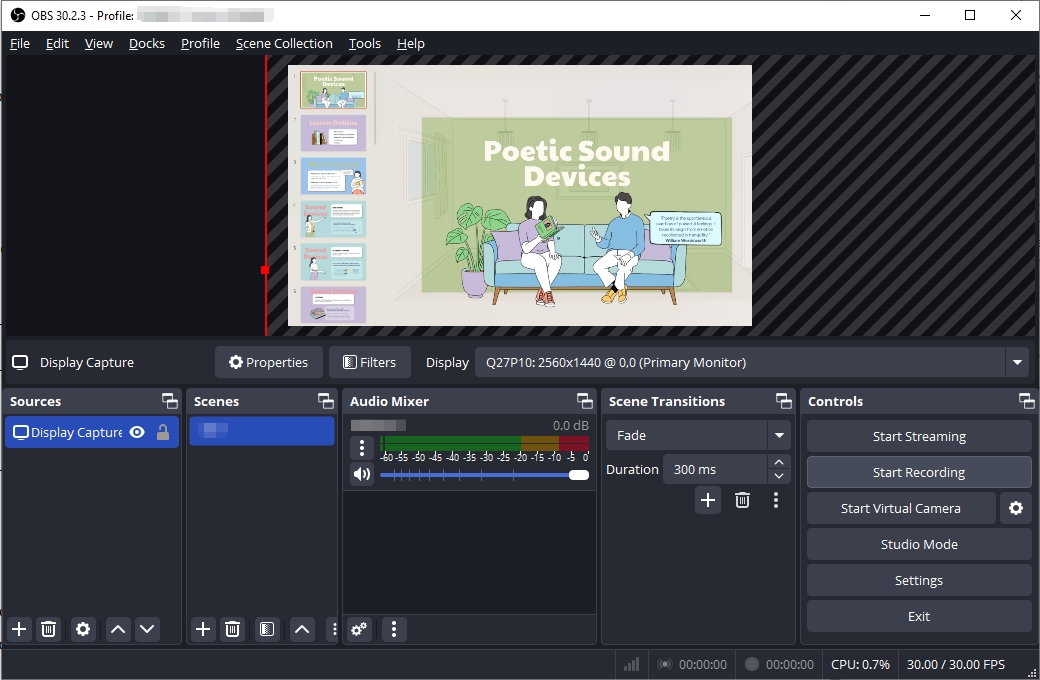Open Advanced Audio Properties gears icon
The width and height of the screenshot is (1040, 680).
(359, 629)
